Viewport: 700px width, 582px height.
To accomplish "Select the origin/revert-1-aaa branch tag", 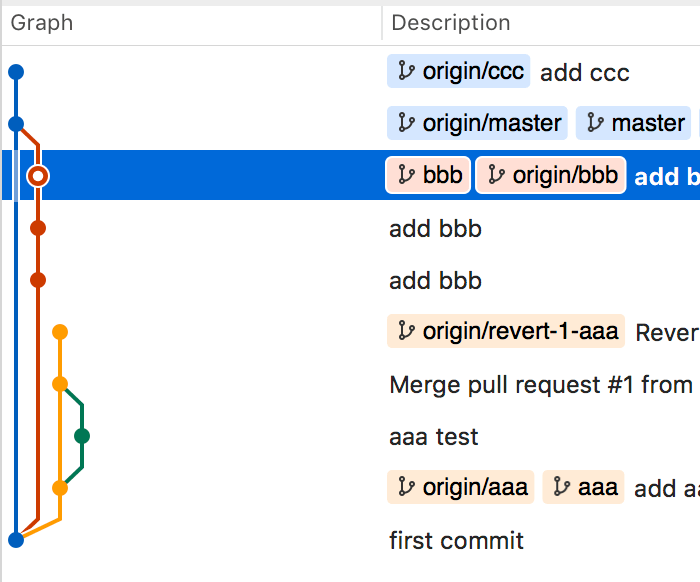I will (506, 331).
